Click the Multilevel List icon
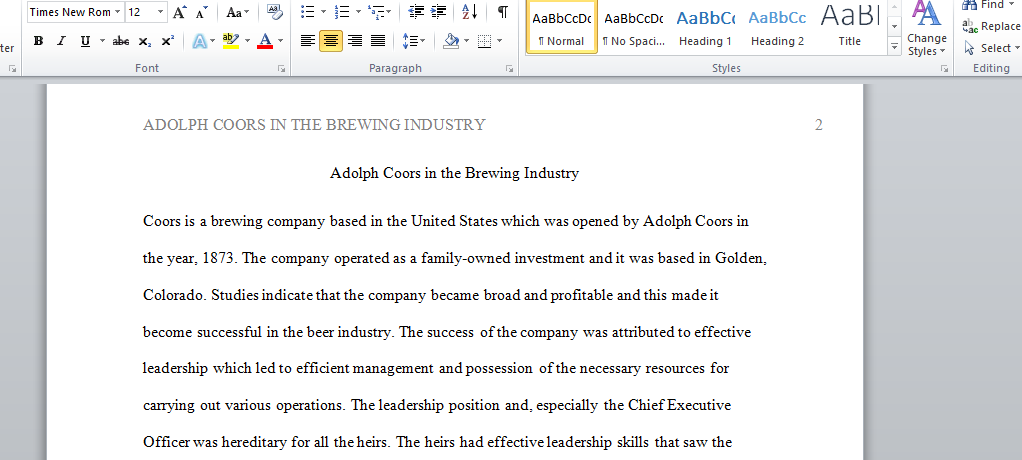 pos(375,12)
